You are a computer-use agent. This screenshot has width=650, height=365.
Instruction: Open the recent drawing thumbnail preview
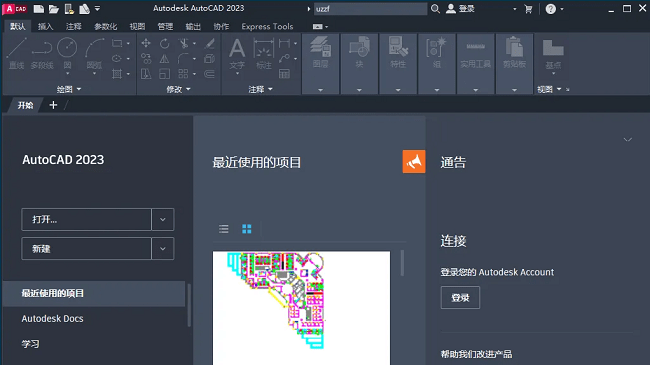(301, 308)
